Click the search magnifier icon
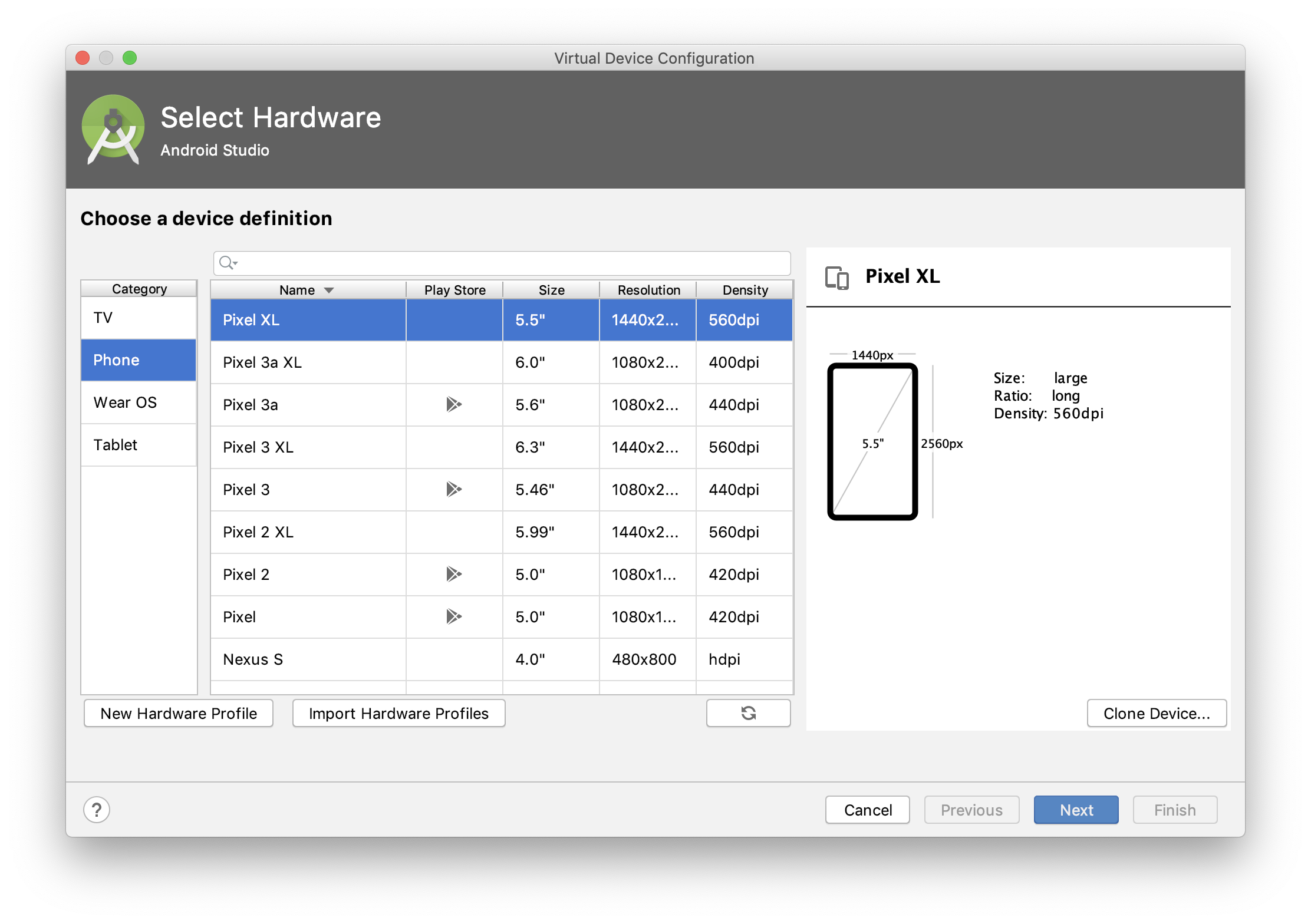 pyautogui.click(x=227, y=263)
